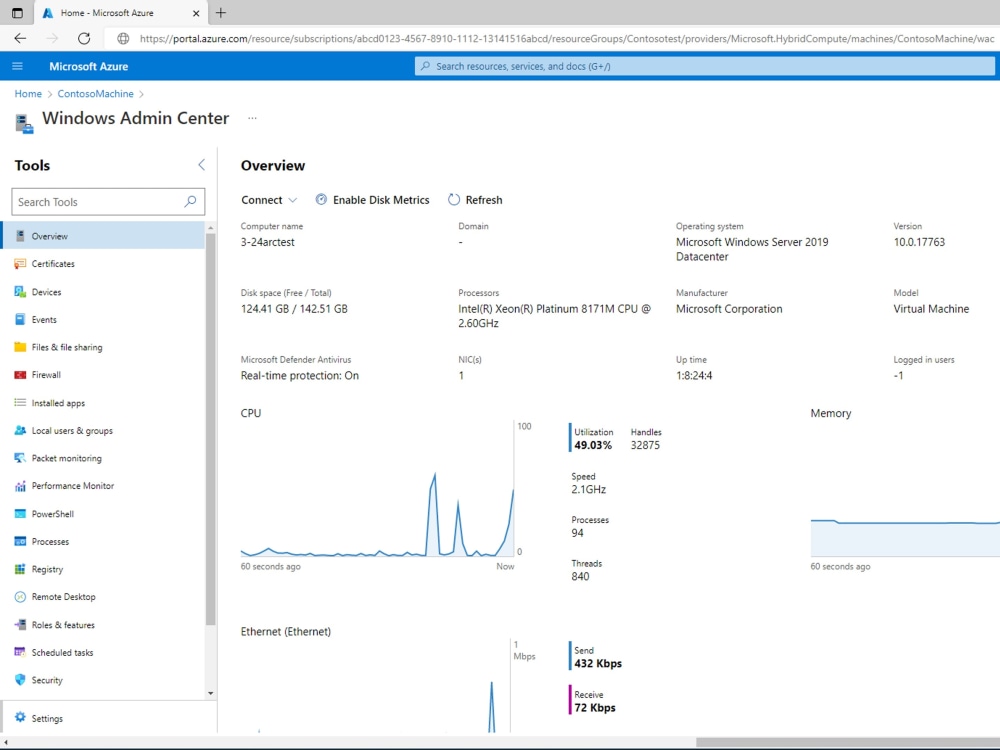Click the horizontal scrollbar at the bottom
The height and width of the screenshot is (750, 1000).
(847, 743)
